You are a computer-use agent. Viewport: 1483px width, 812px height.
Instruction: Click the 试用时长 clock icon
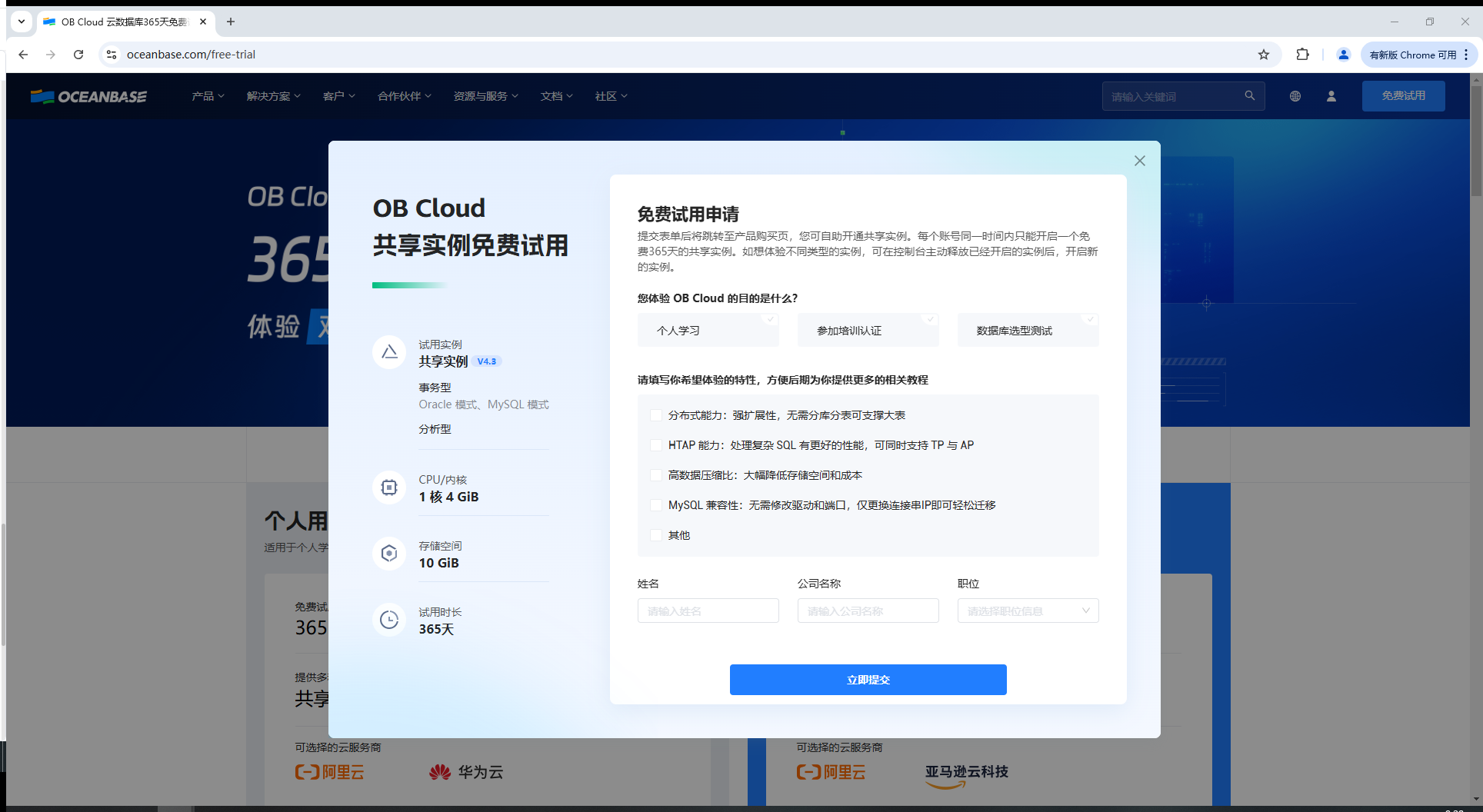point(389,619)
